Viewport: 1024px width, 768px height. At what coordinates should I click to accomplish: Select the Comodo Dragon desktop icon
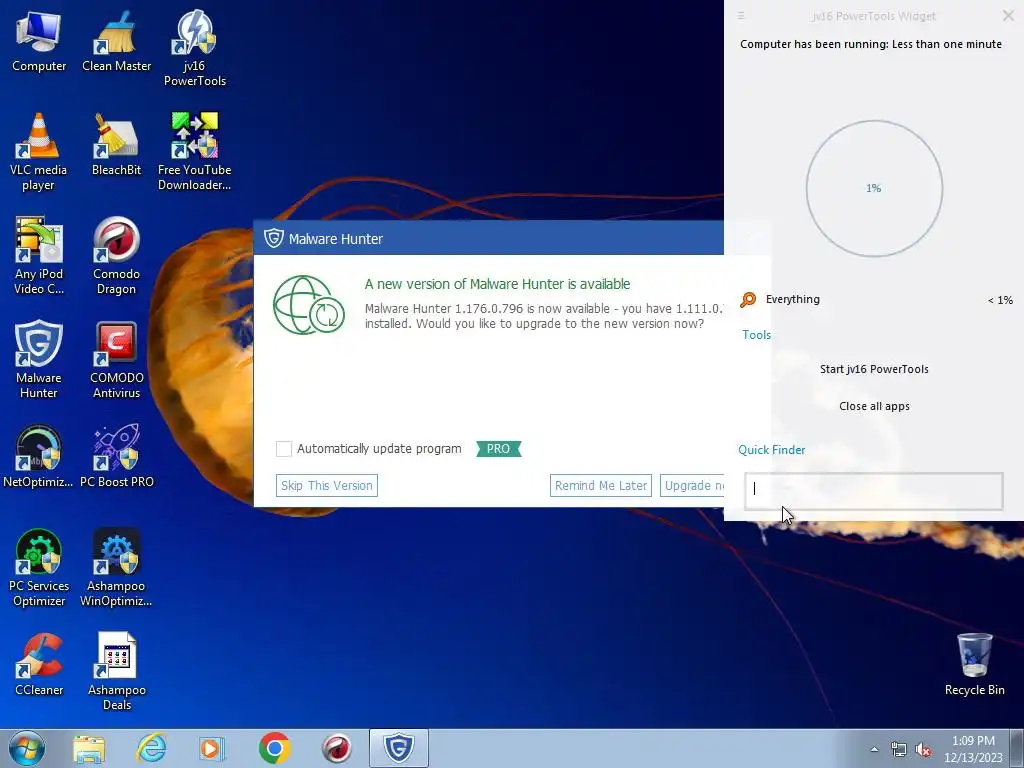coord(116,256)
